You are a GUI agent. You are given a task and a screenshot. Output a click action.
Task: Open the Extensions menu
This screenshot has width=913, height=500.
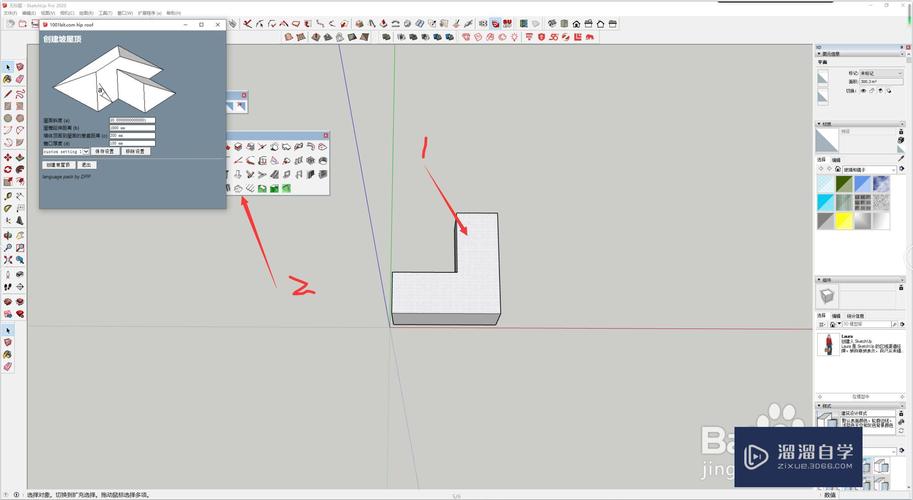click(x=150, y=12)
